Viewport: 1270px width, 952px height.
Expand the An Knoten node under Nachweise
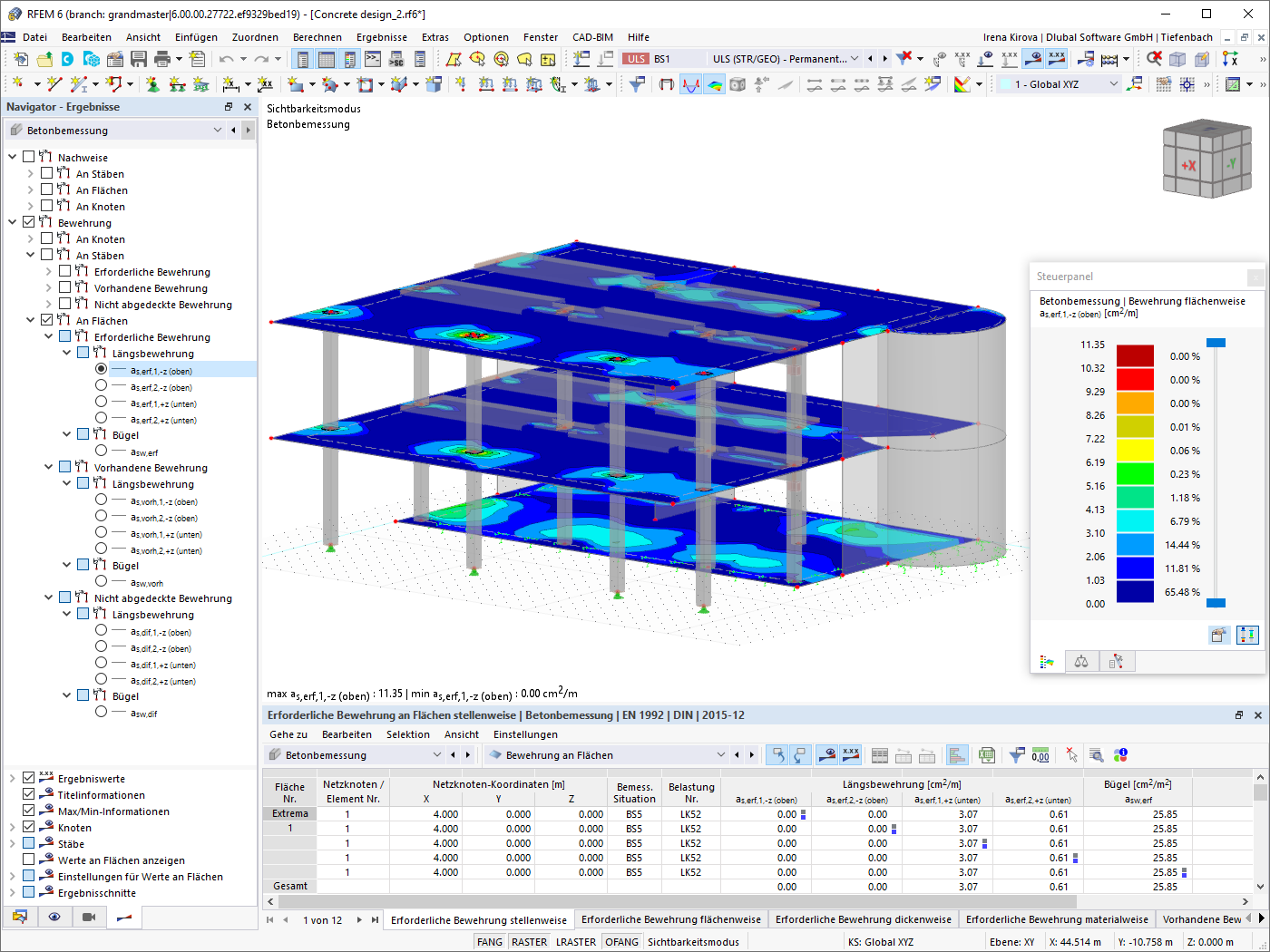pyautogui.click(x=31, y=206)
